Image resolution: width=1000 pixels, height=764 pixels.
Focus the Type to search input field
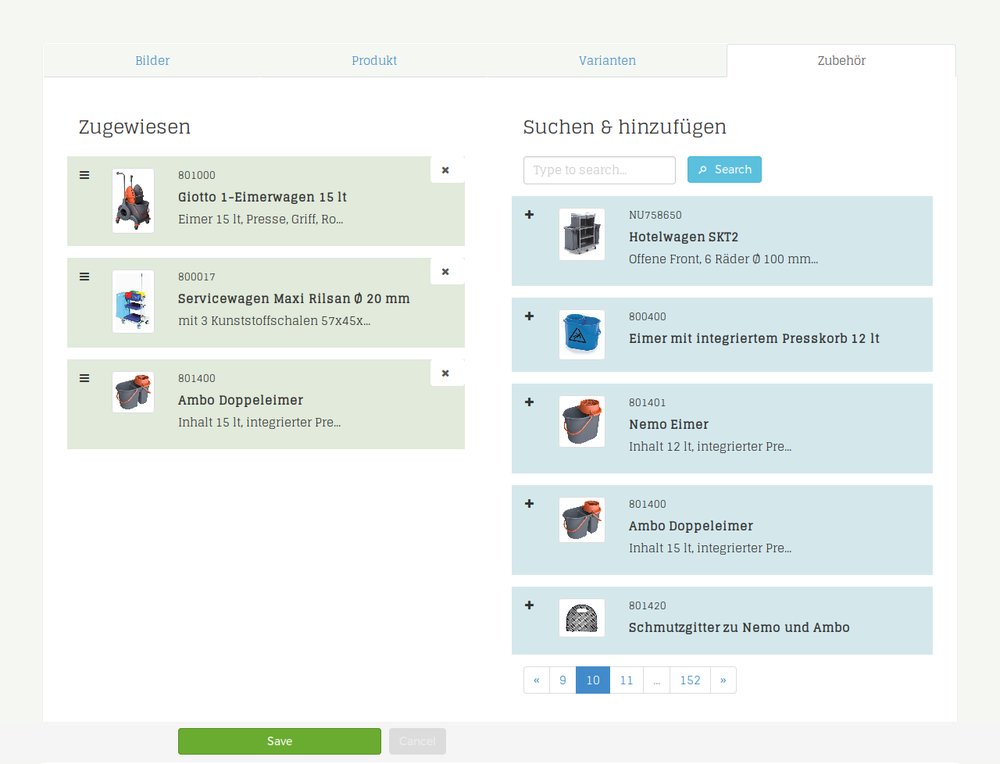click(x=598, y=169)
